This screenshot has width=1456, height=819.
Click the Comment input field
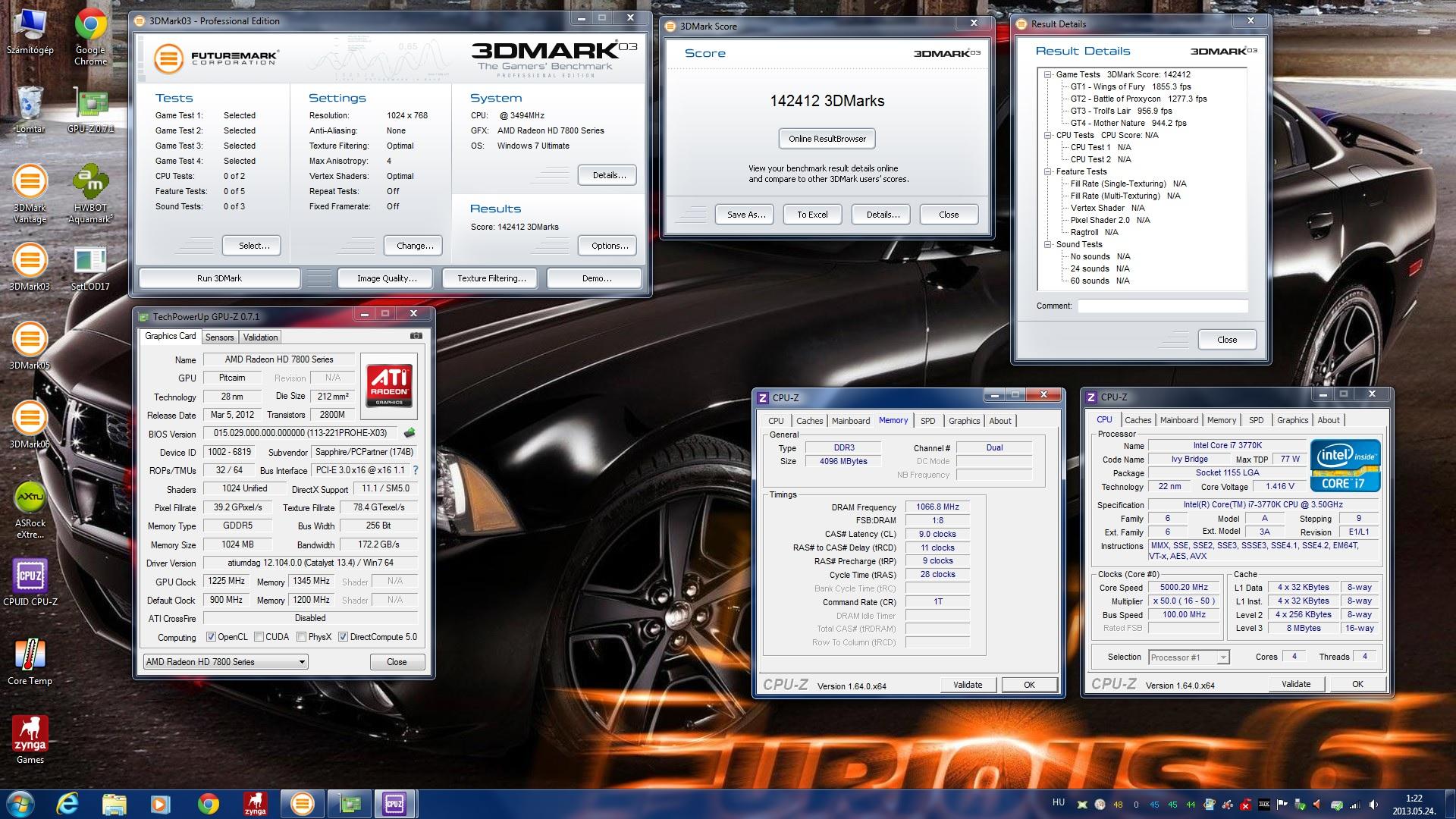pos(1162,306)
